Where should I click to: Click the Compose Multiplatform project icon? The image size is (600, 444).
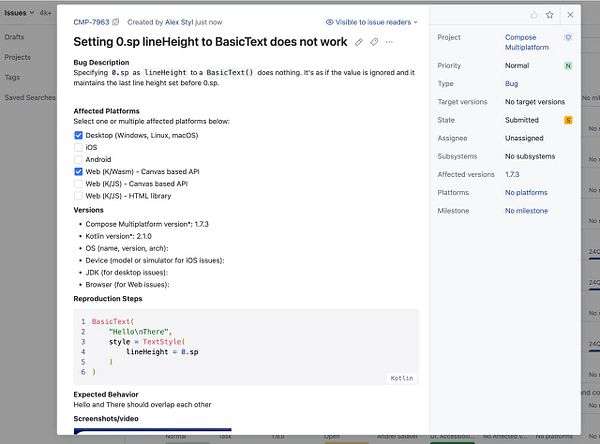click(568, 37)
